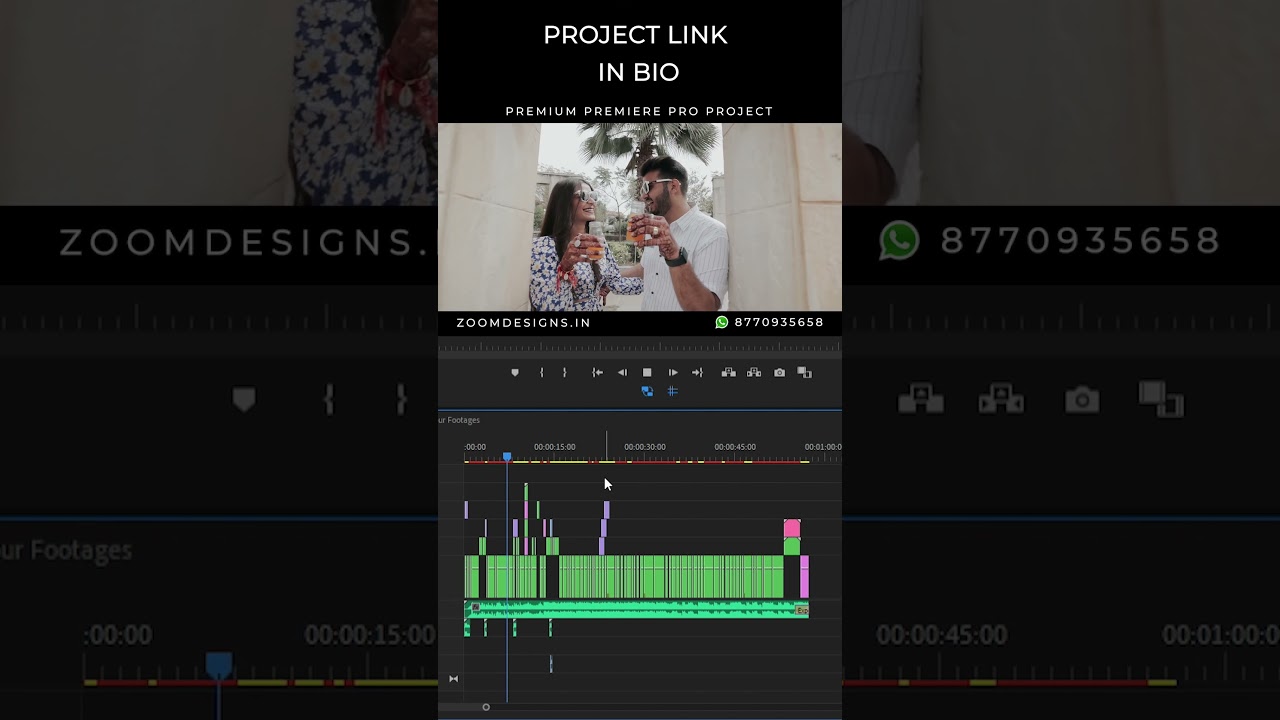Click the 'PROJECT LINK IN BIO' heading
The height and width of the screenshot is (720, 1280).
[636, 53]
